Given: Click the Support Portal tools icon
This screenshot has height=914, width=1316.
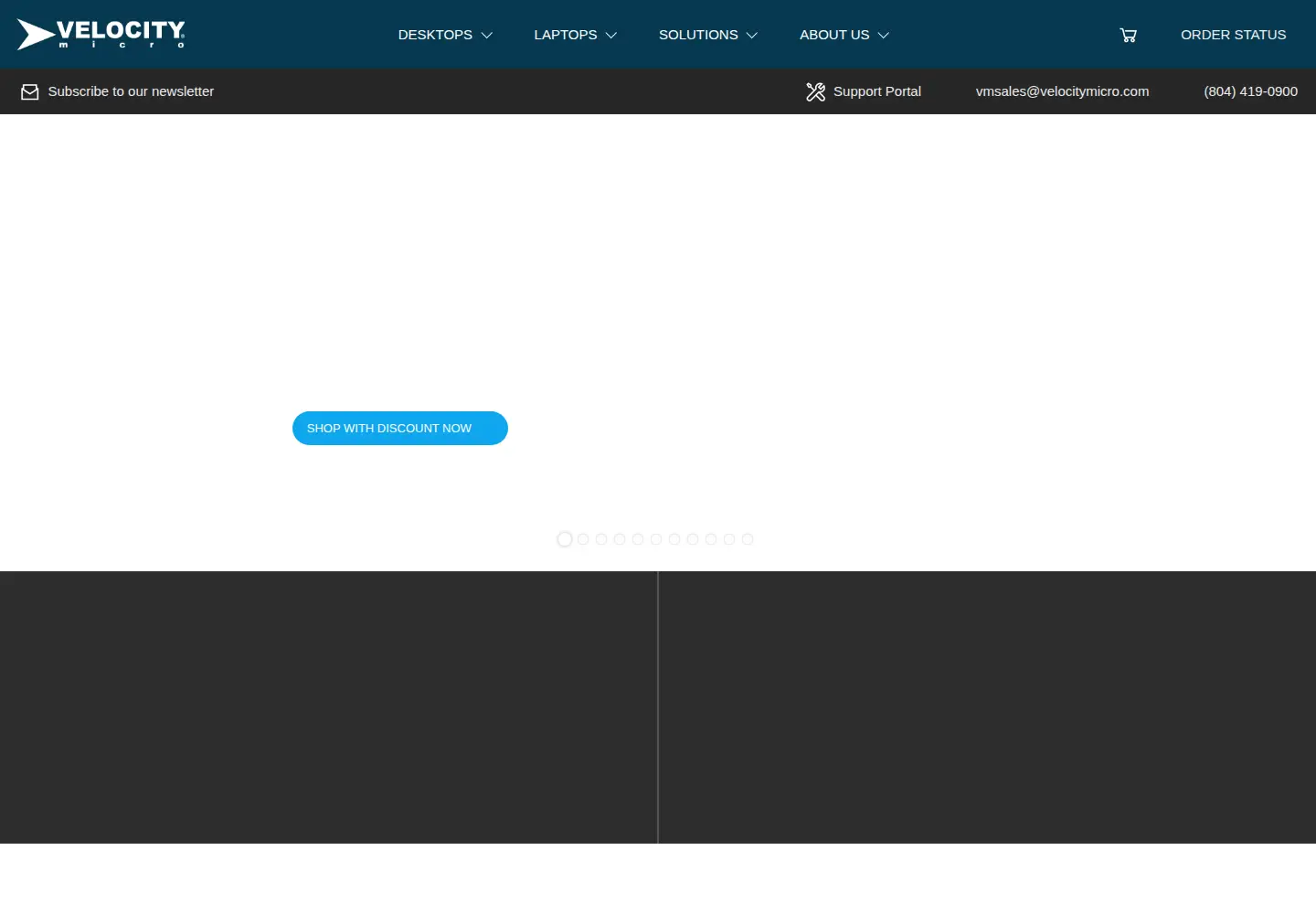Looking at the screenshot, I should pyautogui.click(x=815, y=91).
